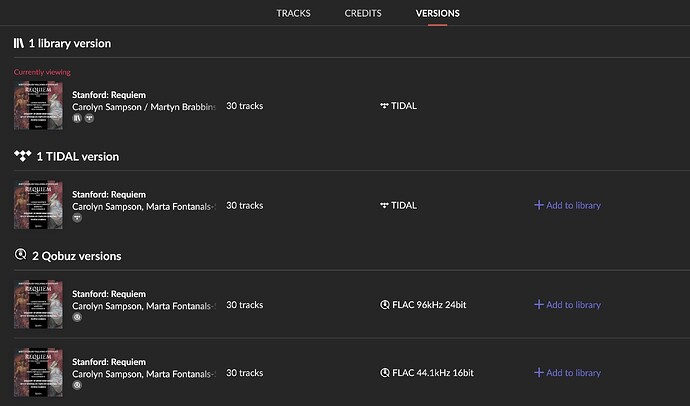
Task: Click the library badge under the current version
Action: click(77, 118)
